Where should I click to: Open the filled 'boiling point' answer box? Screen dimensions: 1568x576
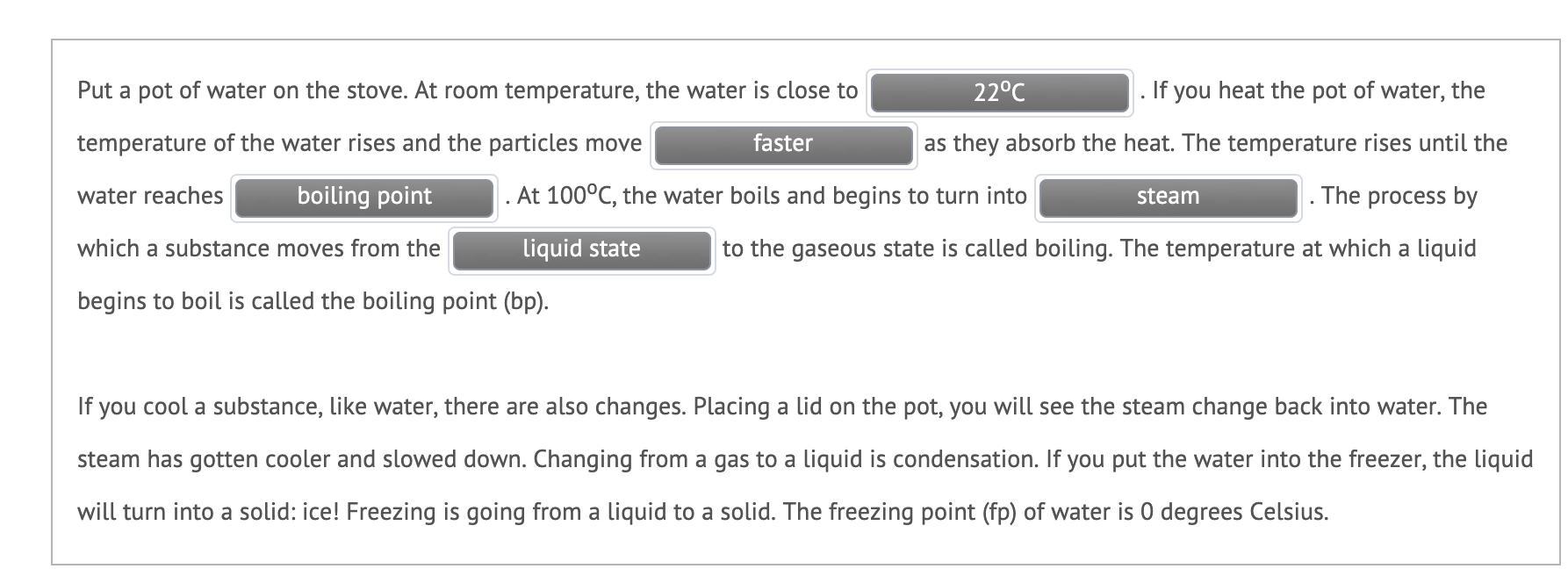[x=364, y=198]
